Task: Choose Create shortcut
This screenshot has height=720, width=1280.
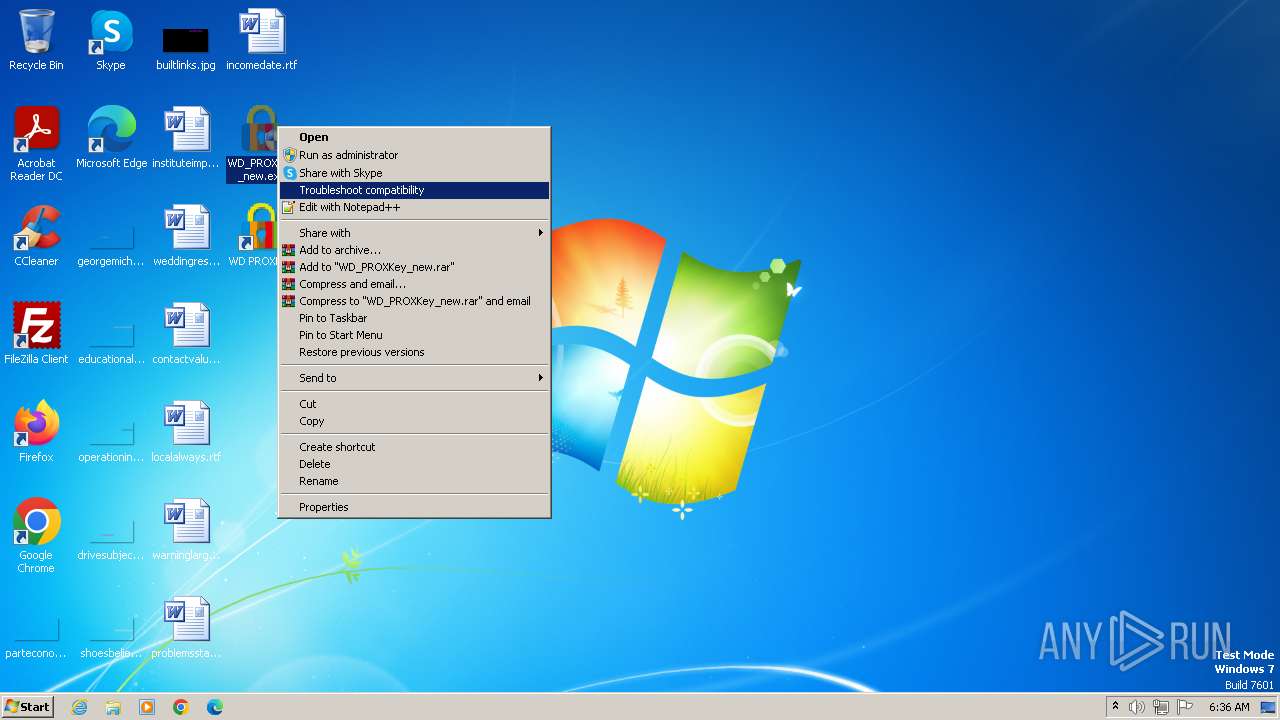Action: [414, 447]
